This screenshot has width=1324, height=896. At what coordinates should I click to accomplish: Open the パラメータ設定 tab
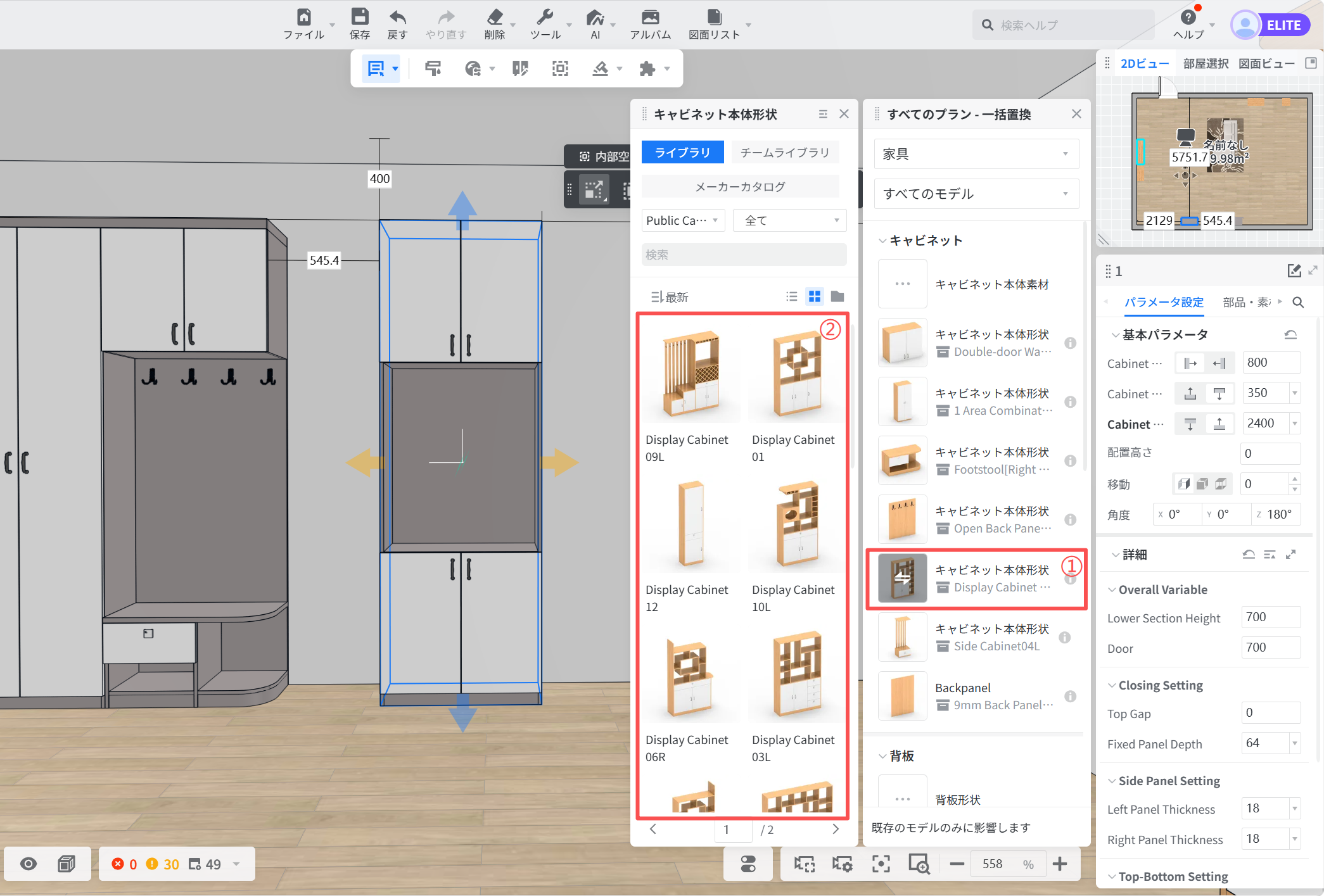(x=1164, y=302)
